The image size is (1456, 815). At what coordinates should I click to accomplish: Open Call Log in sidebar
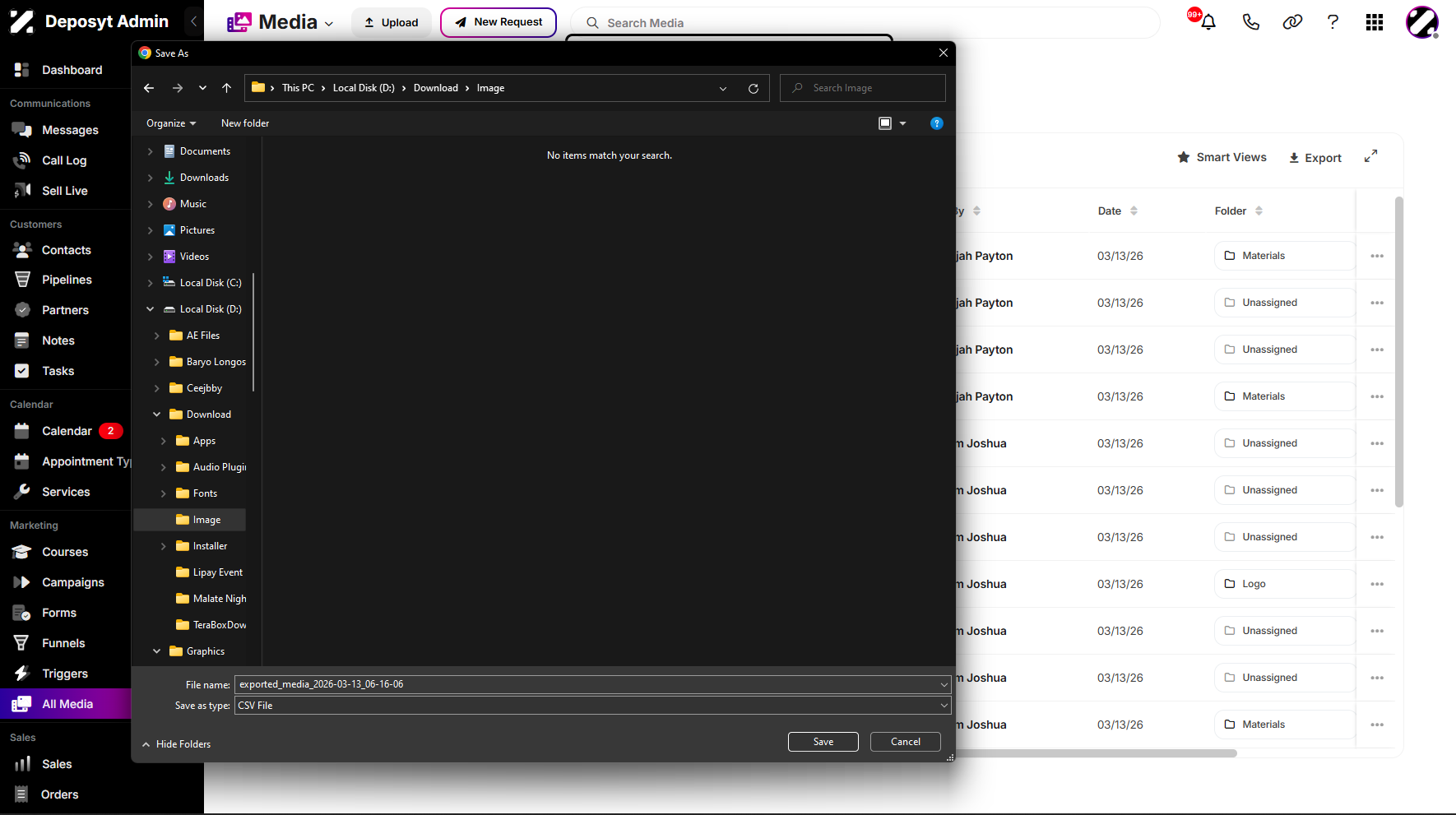coord(66,160)
